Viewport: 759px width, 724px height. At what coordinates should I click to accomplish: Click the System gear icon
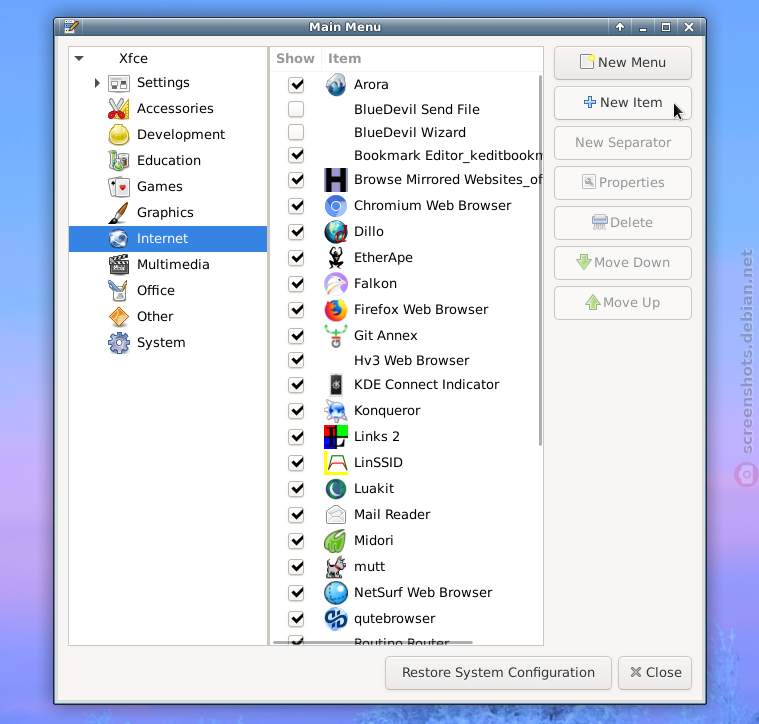[x=119, y=343]
